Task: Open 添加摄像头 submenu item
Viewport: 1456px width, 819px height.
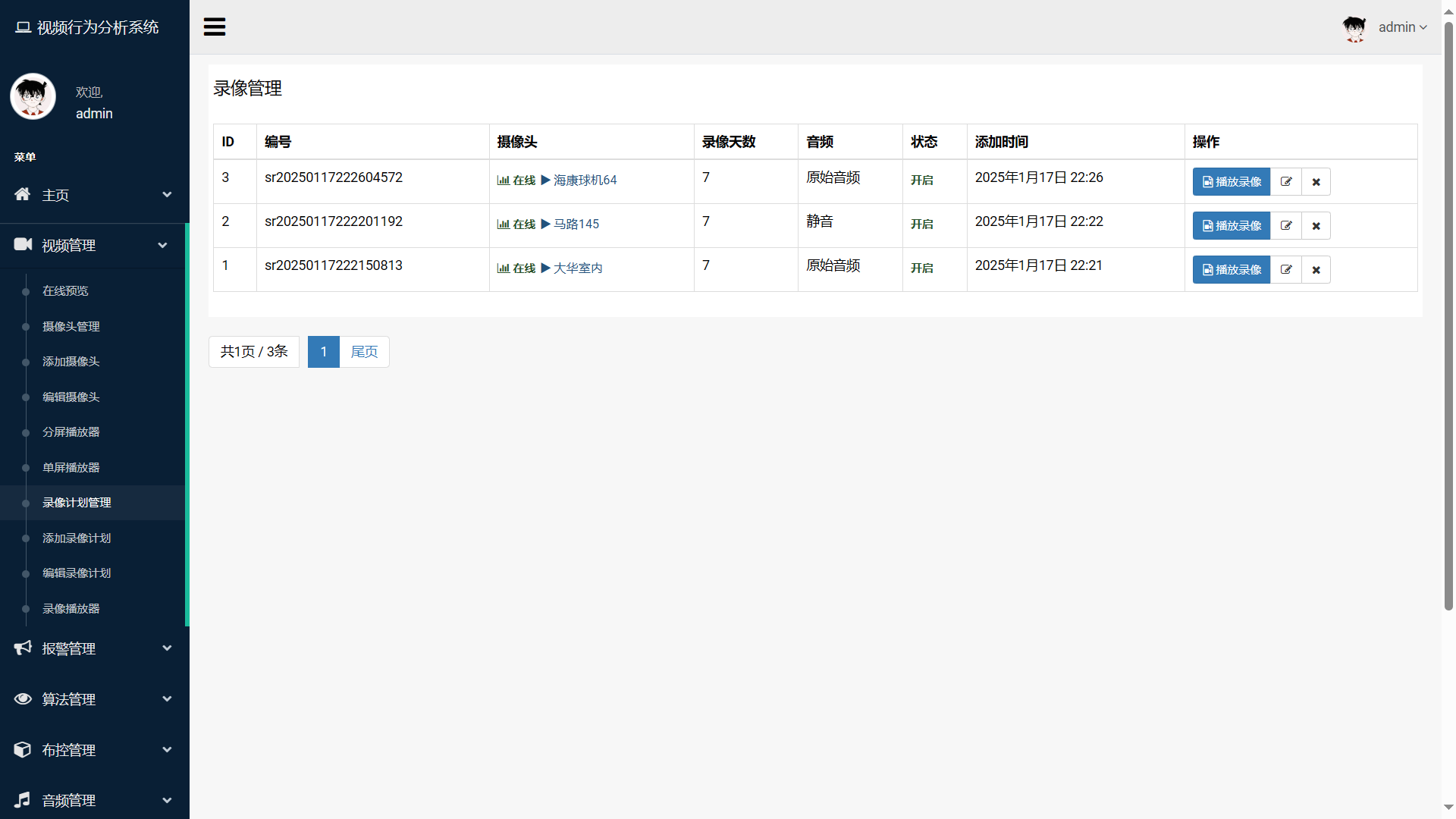Action: click(71, 362)
